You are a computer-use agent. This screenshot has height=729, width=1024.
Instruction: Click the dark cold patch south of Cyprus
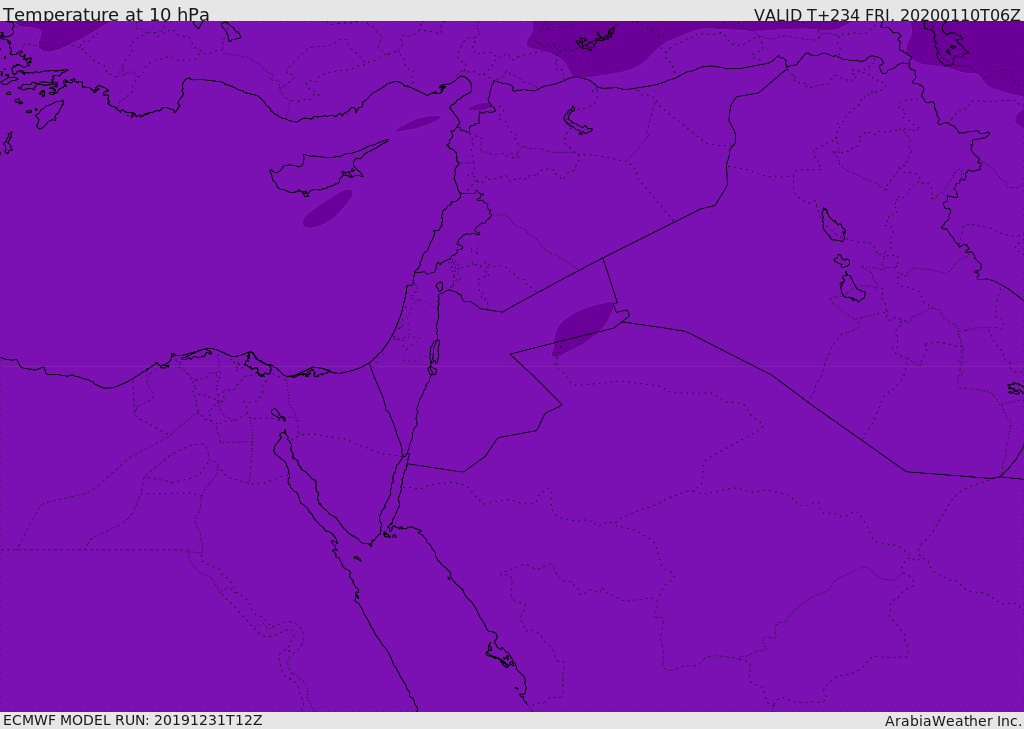pyautogui.click(x=327, y=208)
